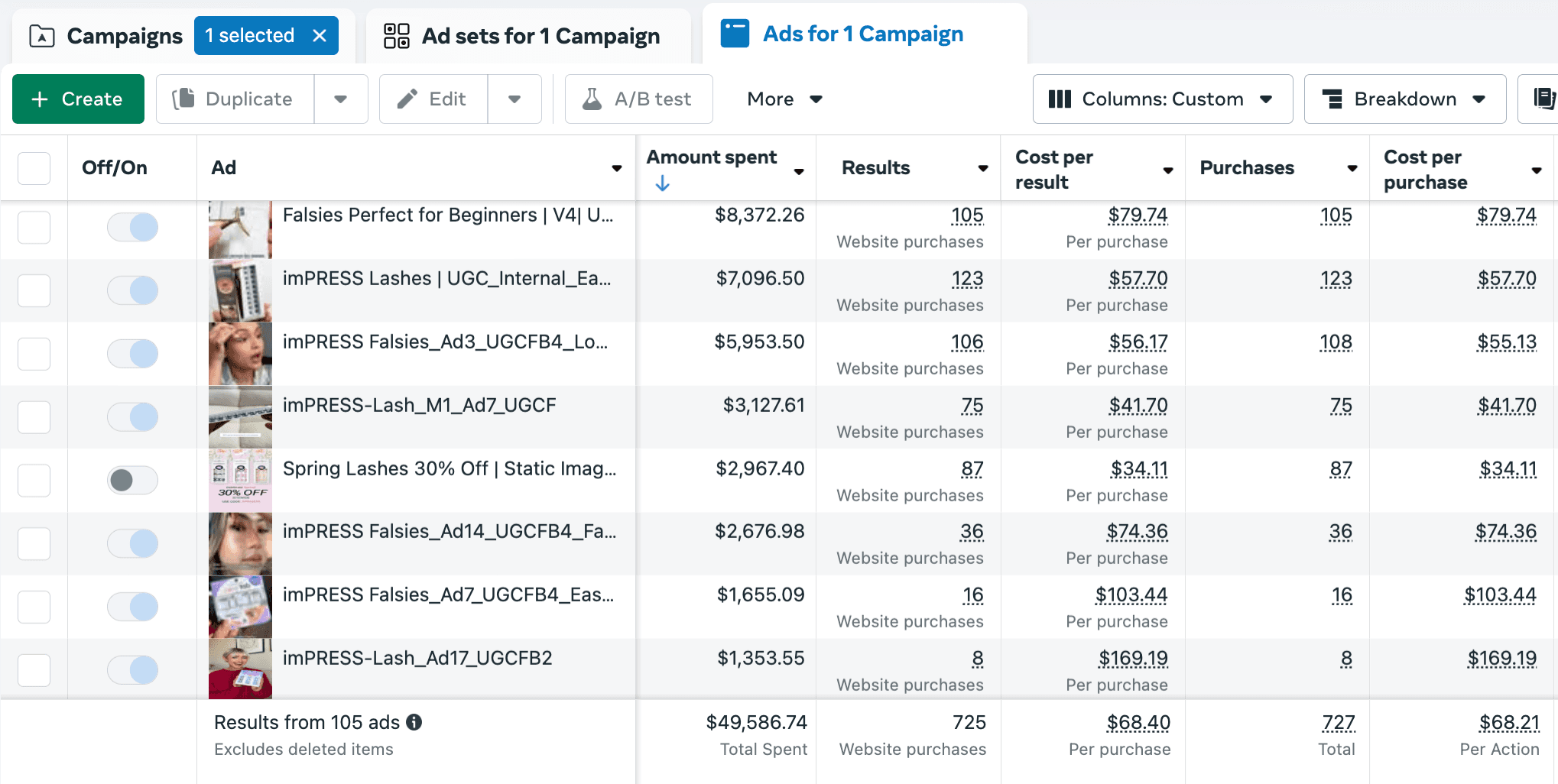This screenshot has height=784, width=1558.
Task: Click the Amount spent sort arrow icon
Action: coord(663,183)
